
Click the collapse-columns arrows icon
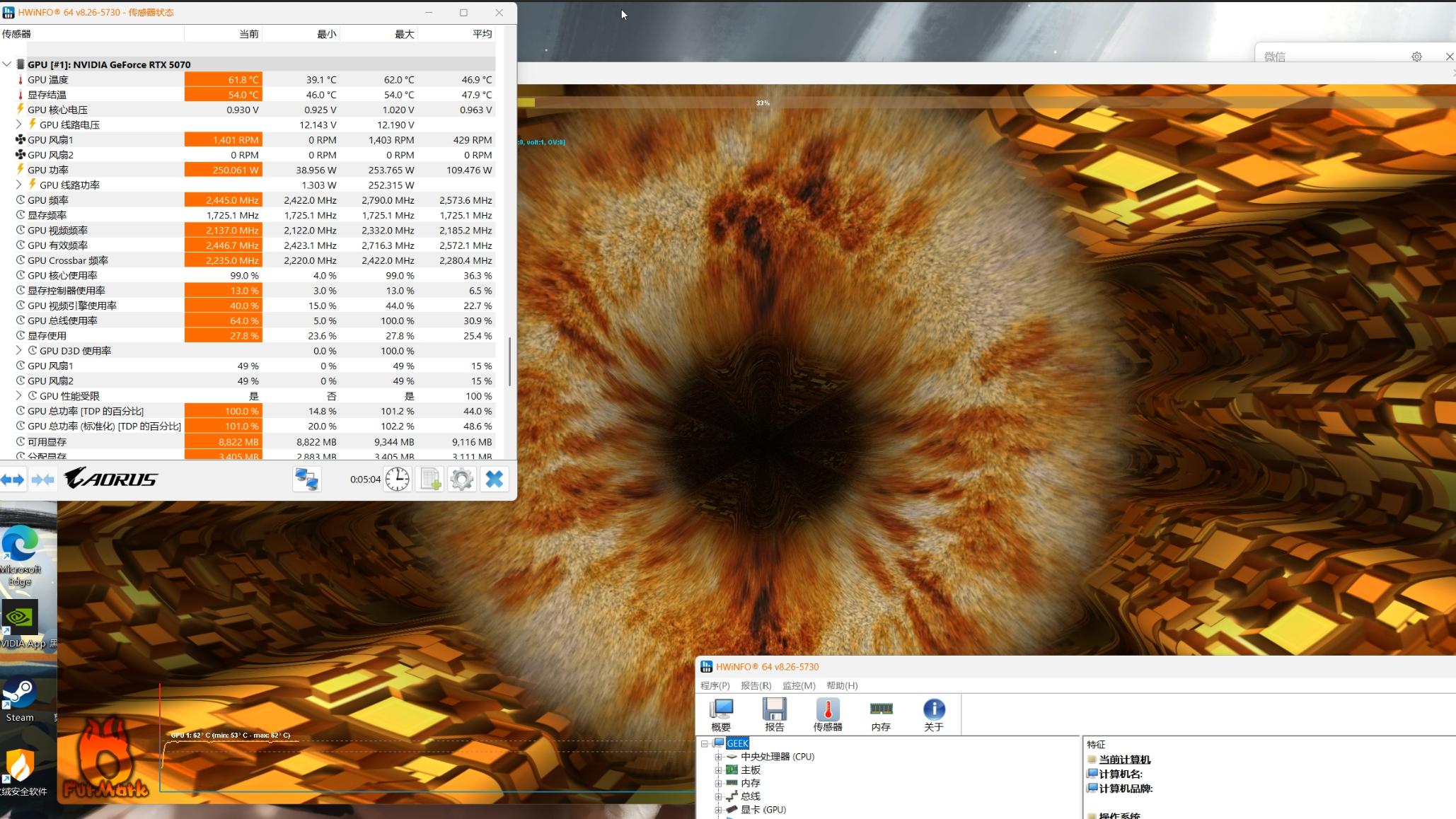pos(42,480)
